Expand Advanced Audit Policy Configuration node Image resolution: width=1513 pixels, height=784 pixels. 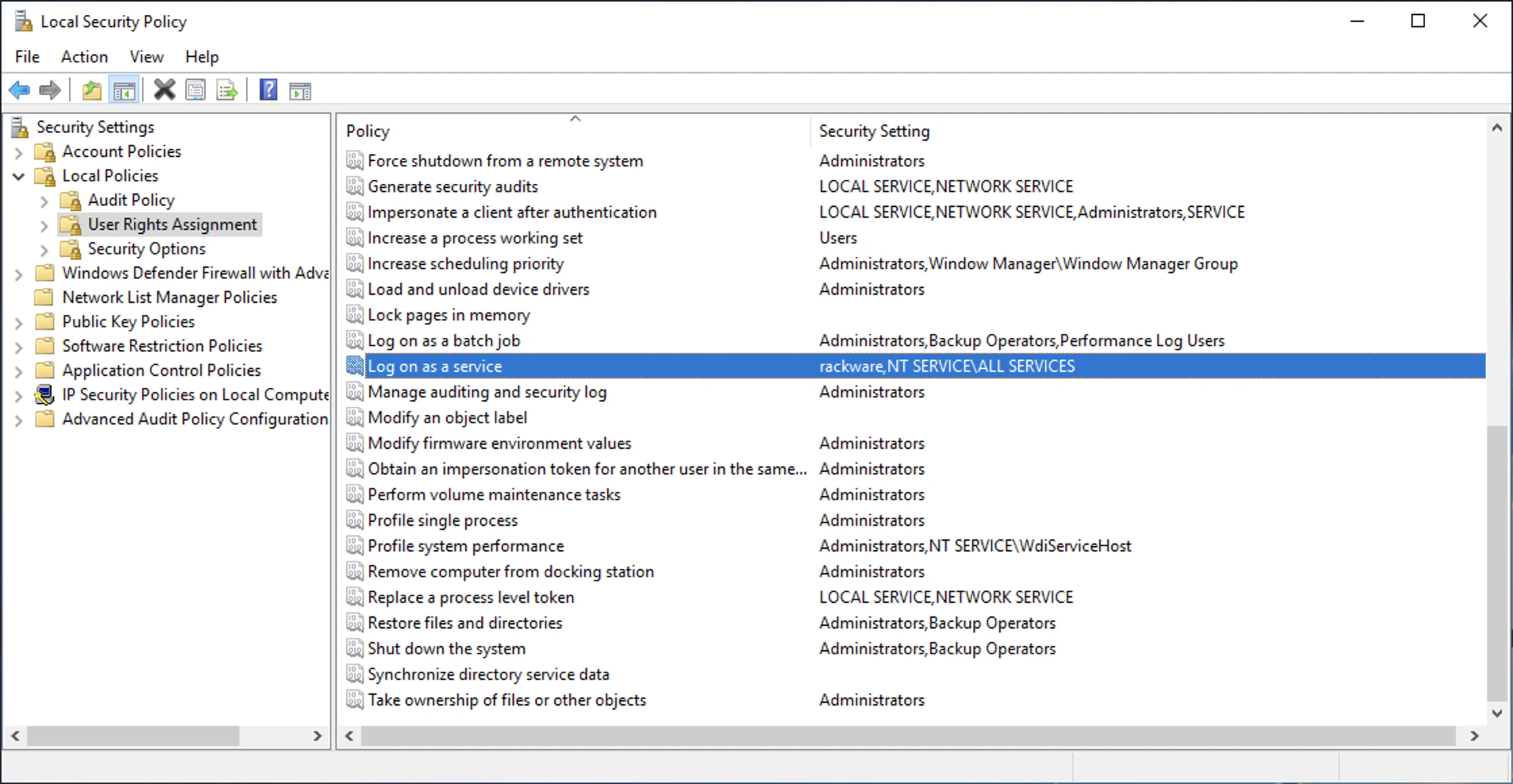coord(19,421)
